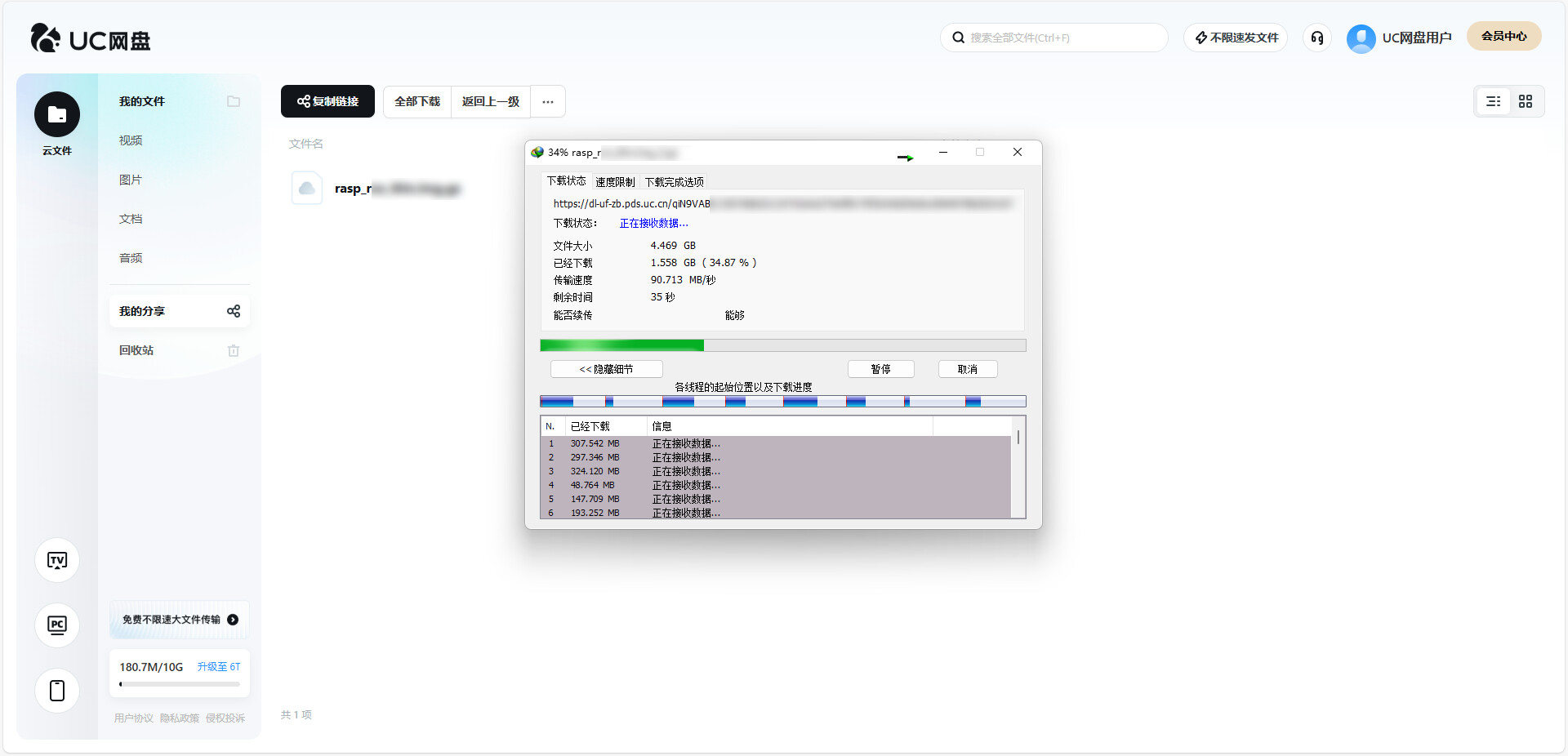
Task: Select thread row 147.709 MB
Action: pos(776,499)
